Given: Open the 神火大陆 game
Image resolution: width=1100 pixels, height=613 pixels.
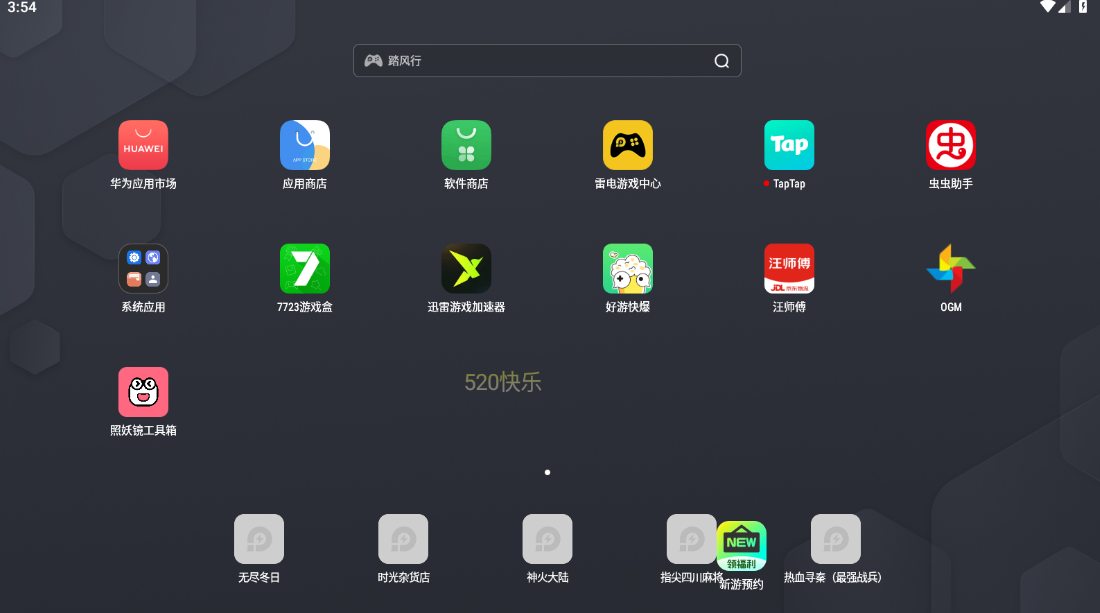Looking at the screenshot, I should pyautogui.click(x=547, y=538).
